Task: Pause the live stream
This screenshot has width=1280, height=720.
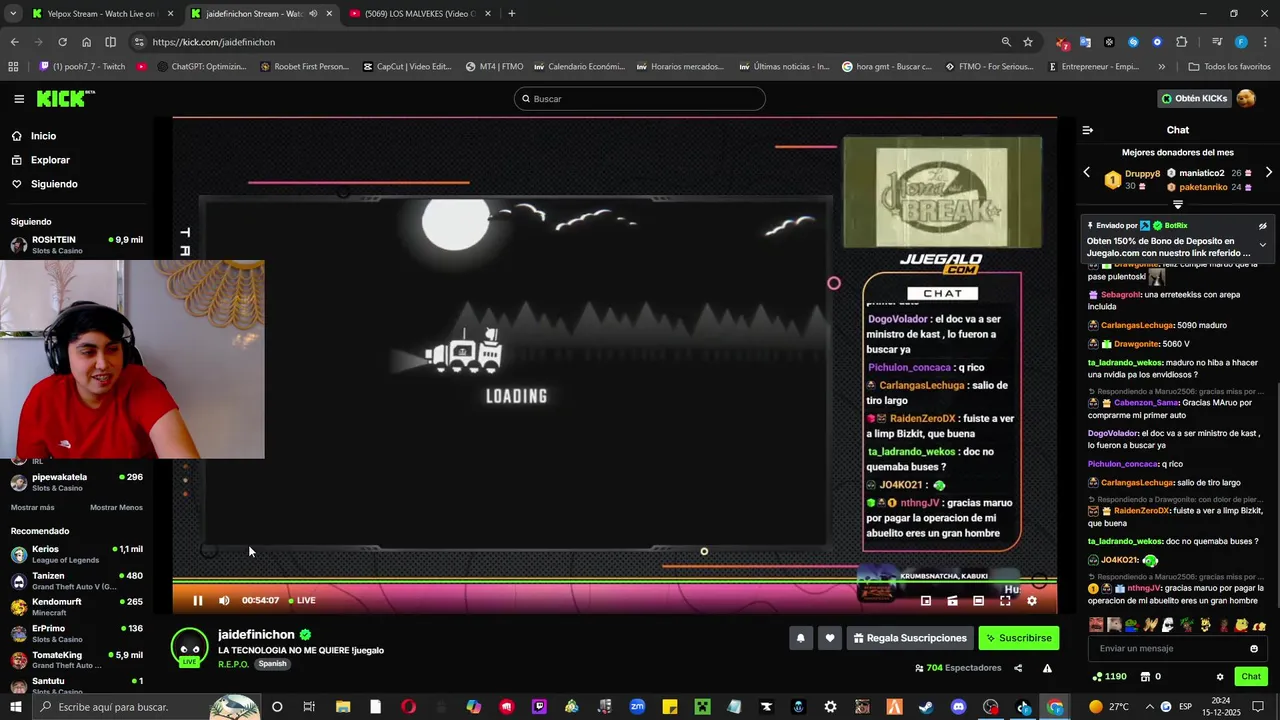Action: 198,600
